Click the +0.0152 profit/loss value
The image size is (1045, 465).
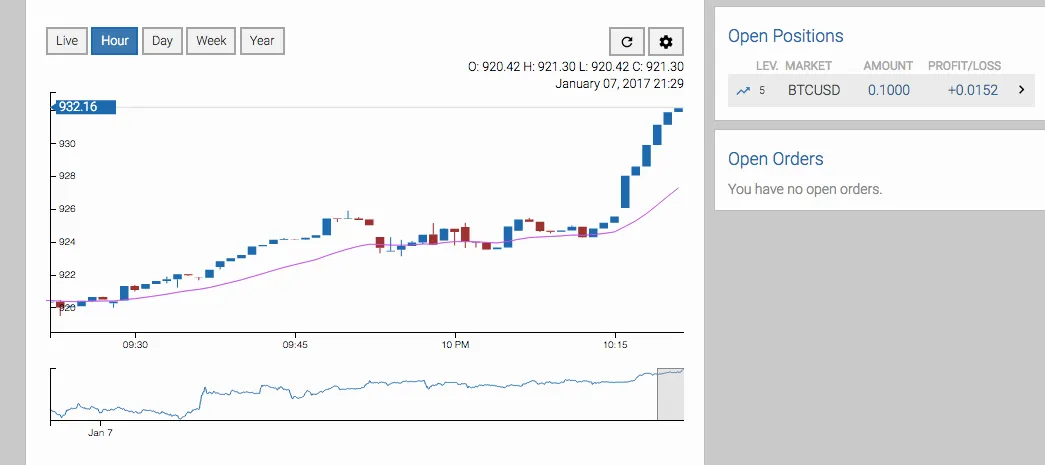point(973,91)
